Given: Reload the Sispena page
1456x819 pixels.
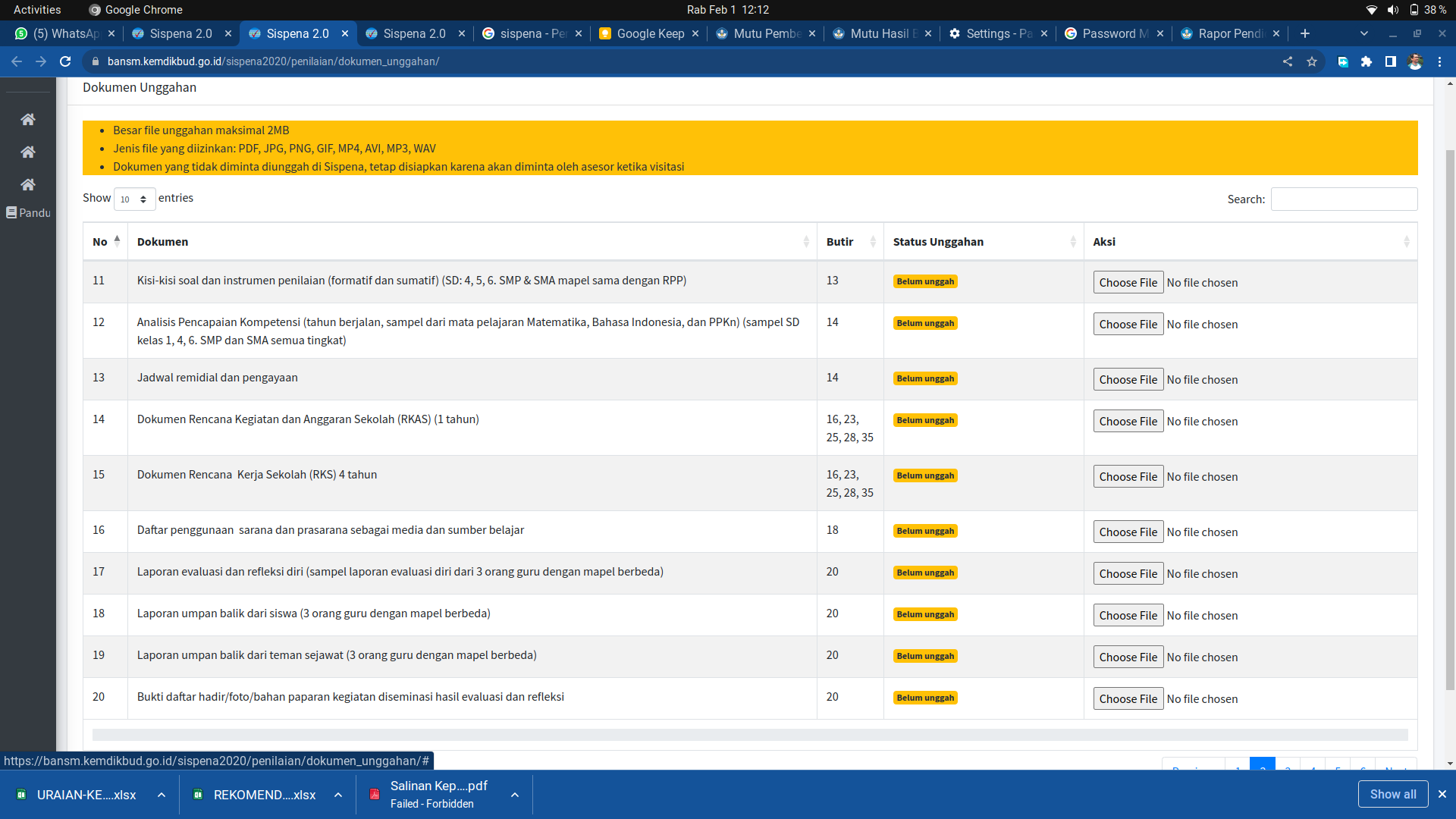Looking at the screenshot, I should (x=65, y=61).
